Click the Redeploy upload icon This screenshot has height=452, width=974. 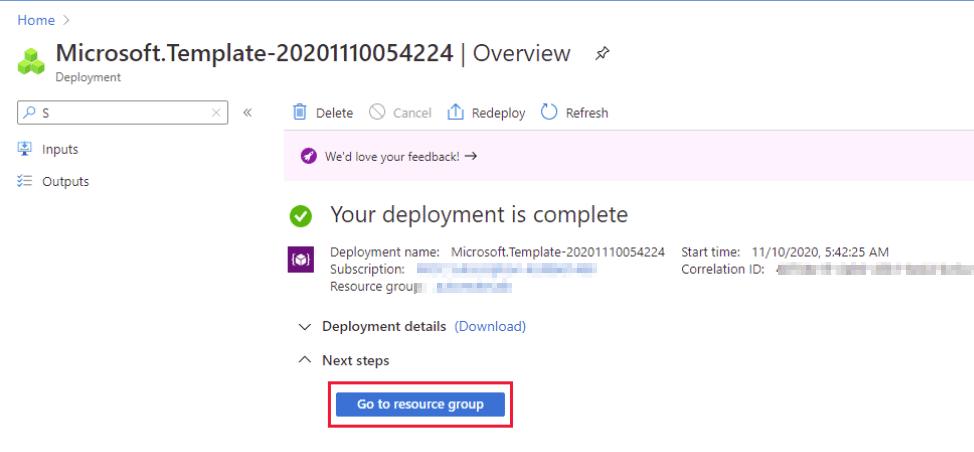coord(455,112)
